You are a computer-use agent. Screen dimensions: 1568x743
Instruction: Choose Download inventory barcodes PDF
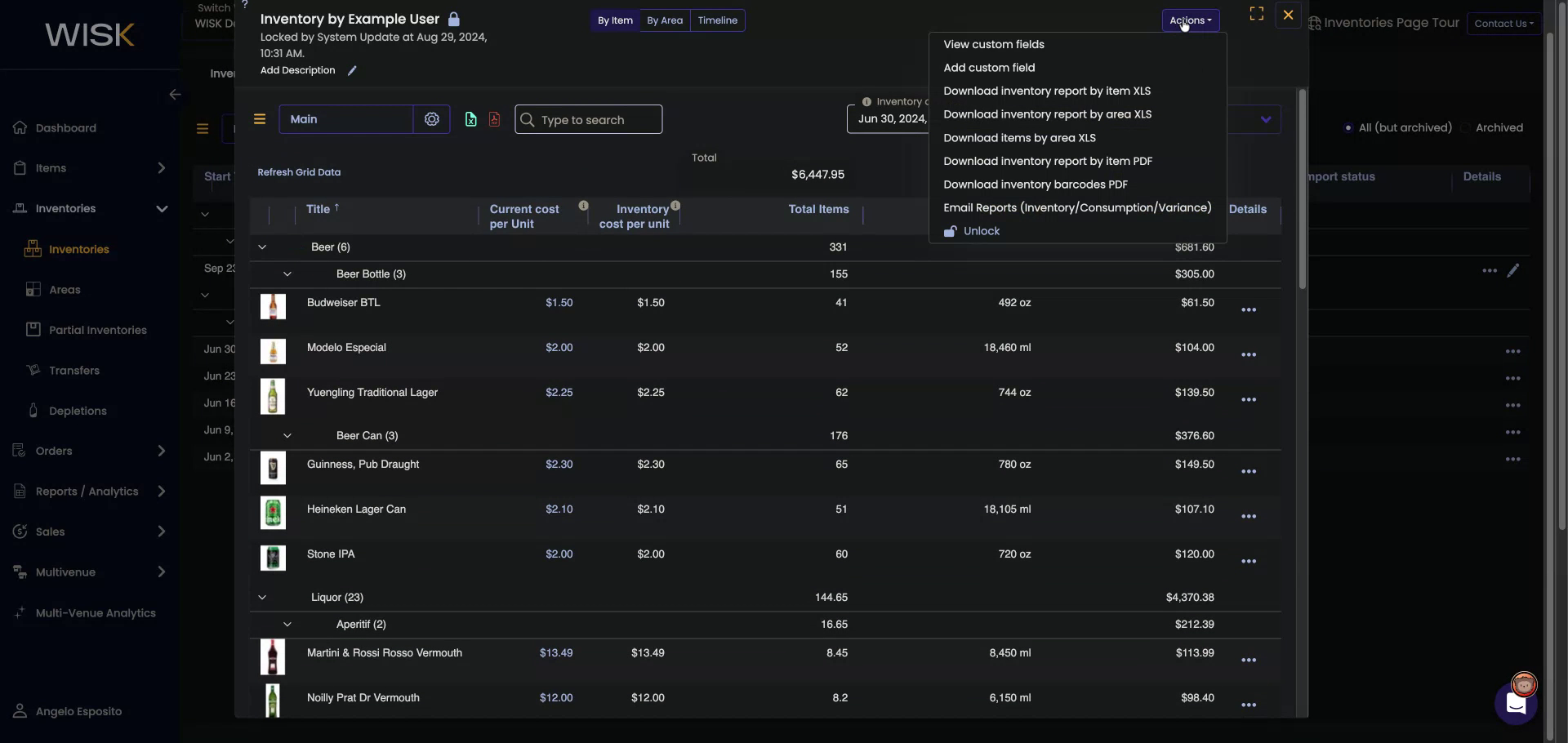click(x=1035, y=184)
